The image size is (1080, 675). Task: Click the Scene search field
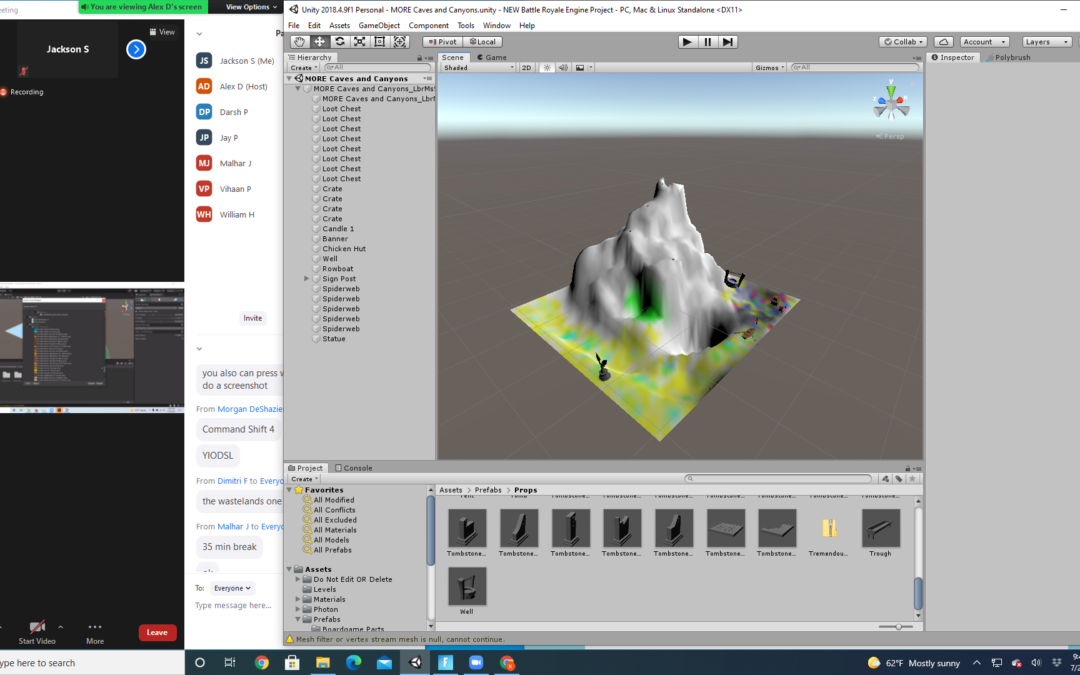point(855,68)
